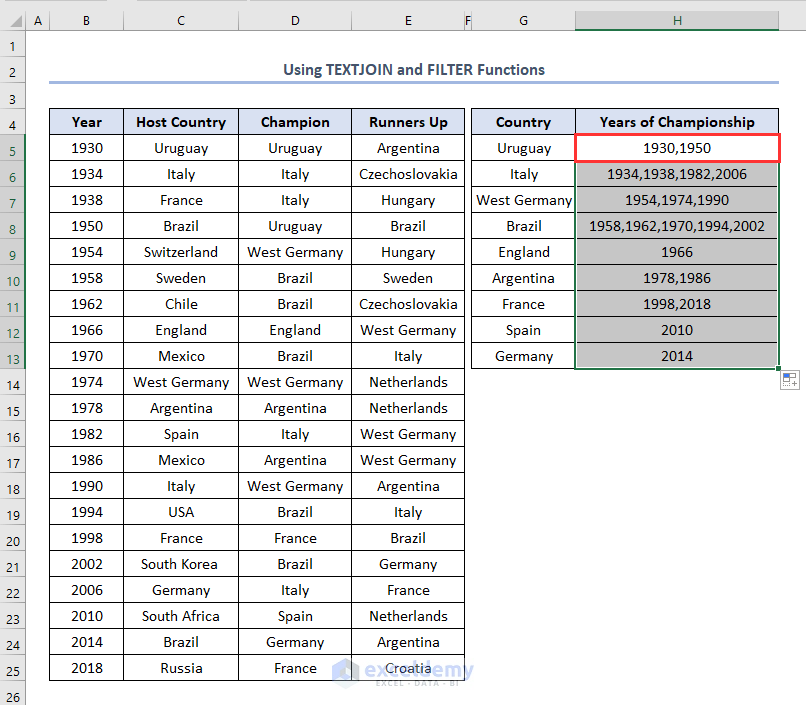Select the cell showing 1930,1950
806x705 pixels.
(677, 149)
